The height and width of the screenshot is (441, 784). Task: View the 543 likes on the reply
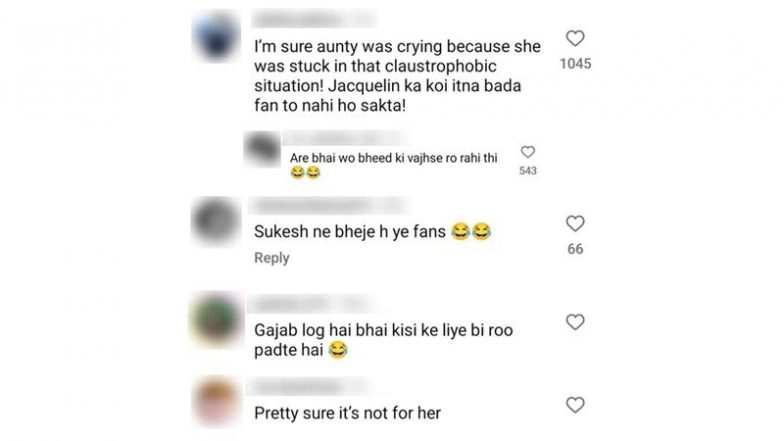tap(528, 170)
